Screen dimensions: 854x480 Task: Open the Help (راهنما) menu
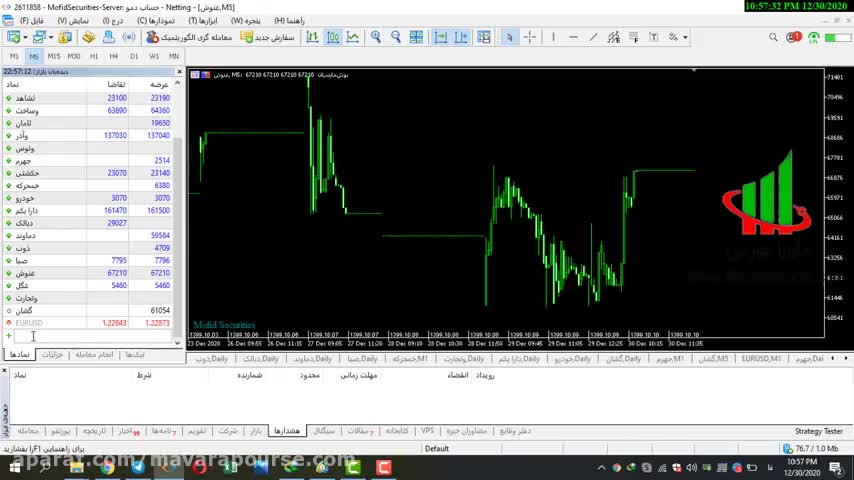click(289, 20)
